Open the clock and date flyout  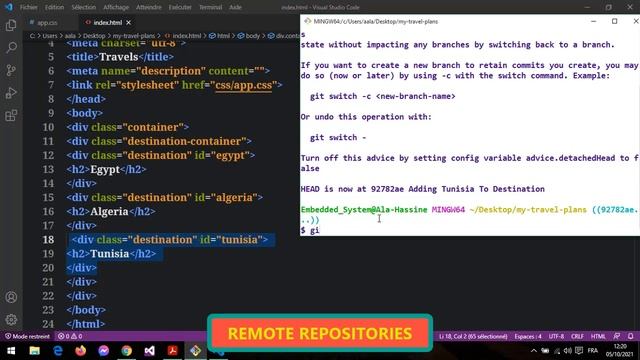(x=620, y=350)
